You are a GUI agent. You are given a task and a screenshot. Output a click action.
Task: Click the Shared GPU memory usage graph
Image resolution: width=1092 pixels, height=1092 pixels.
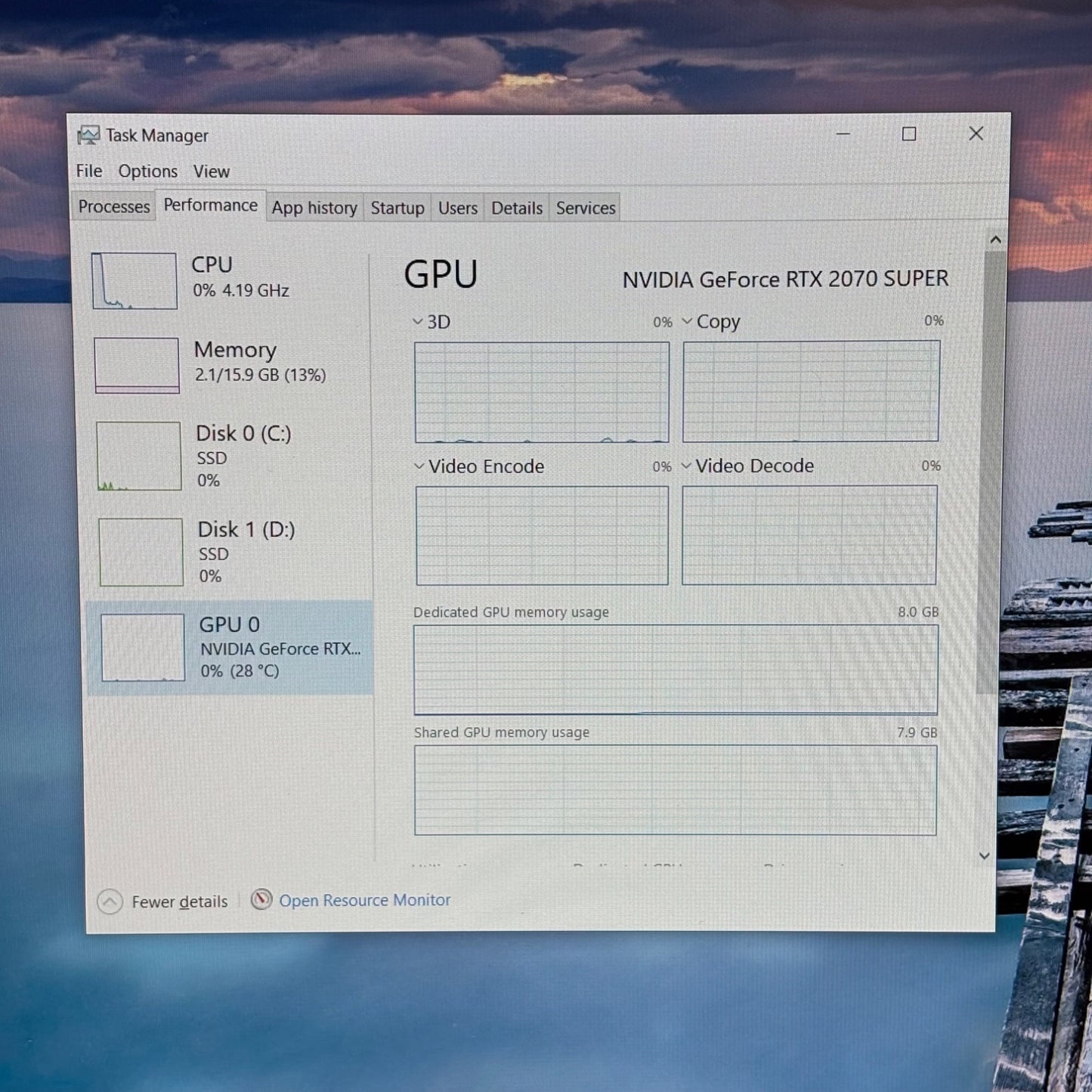(676, 790)
